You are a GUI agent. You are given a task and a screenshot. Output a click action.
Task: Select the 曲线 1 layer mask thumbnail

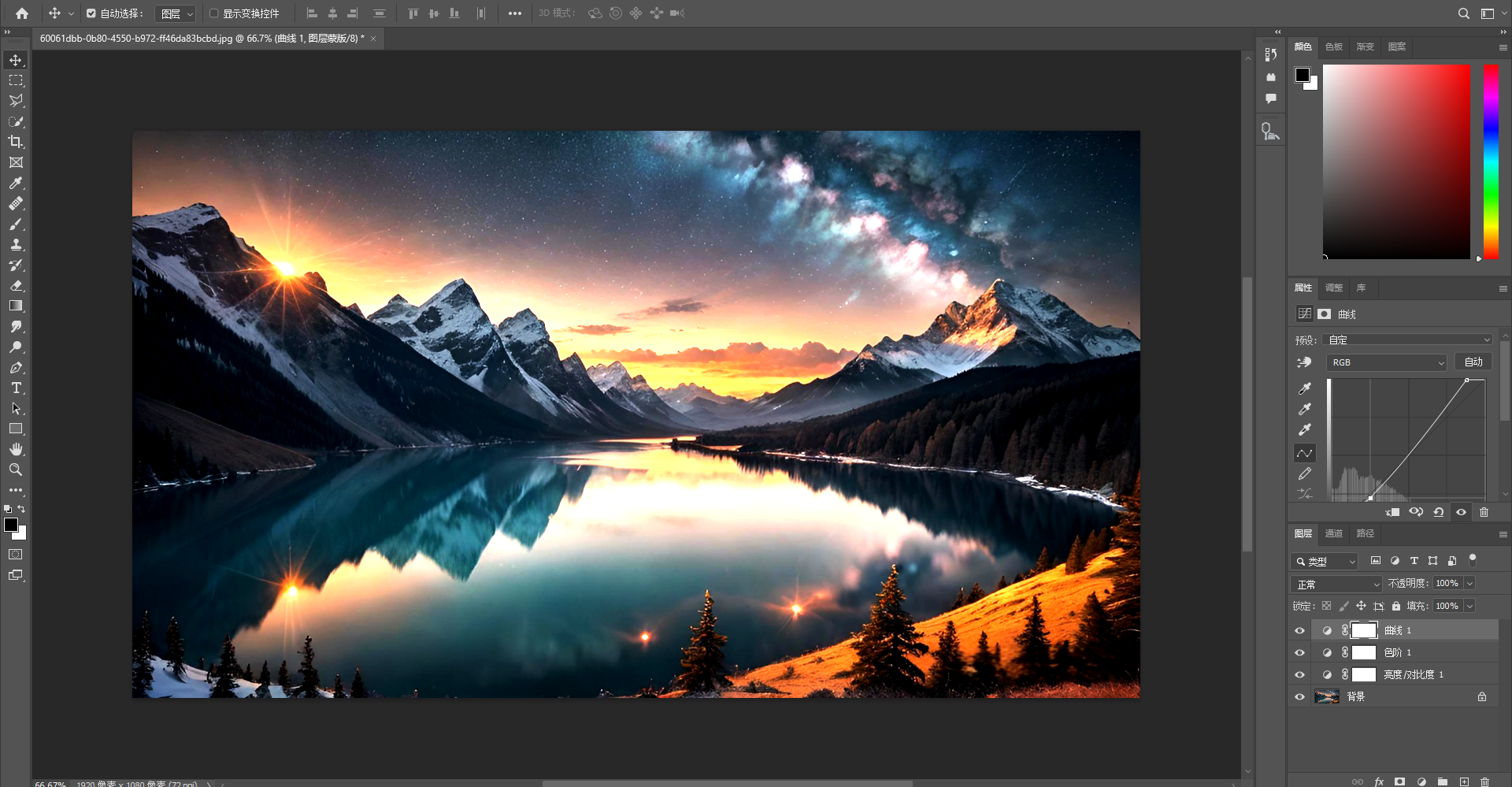click(1364, 630)
